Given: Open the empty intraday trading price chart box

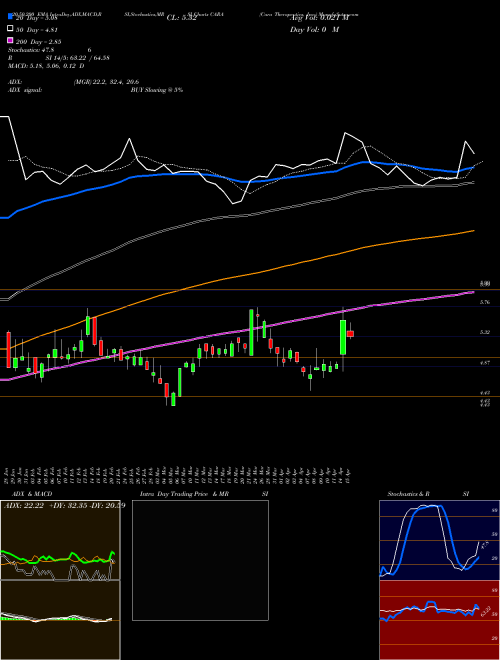Looking at the screenshot, I should click(x=200, y=560).
